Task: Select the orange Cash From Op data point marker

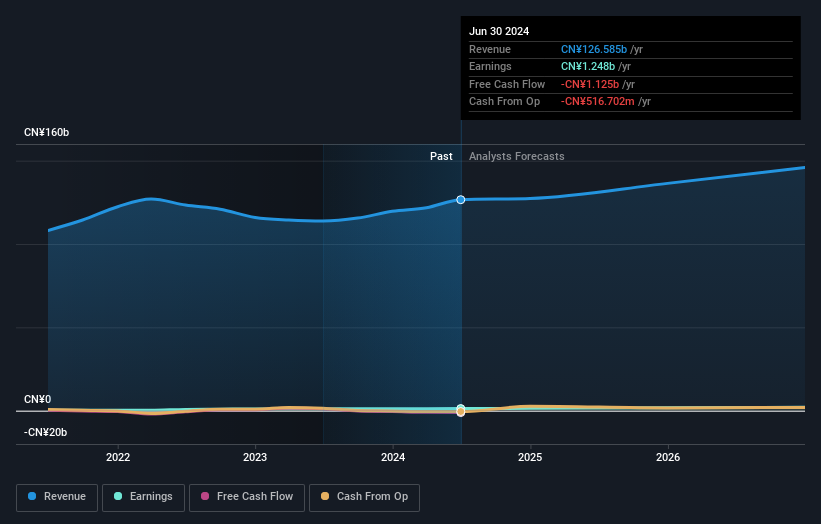Action: point(461,412)
